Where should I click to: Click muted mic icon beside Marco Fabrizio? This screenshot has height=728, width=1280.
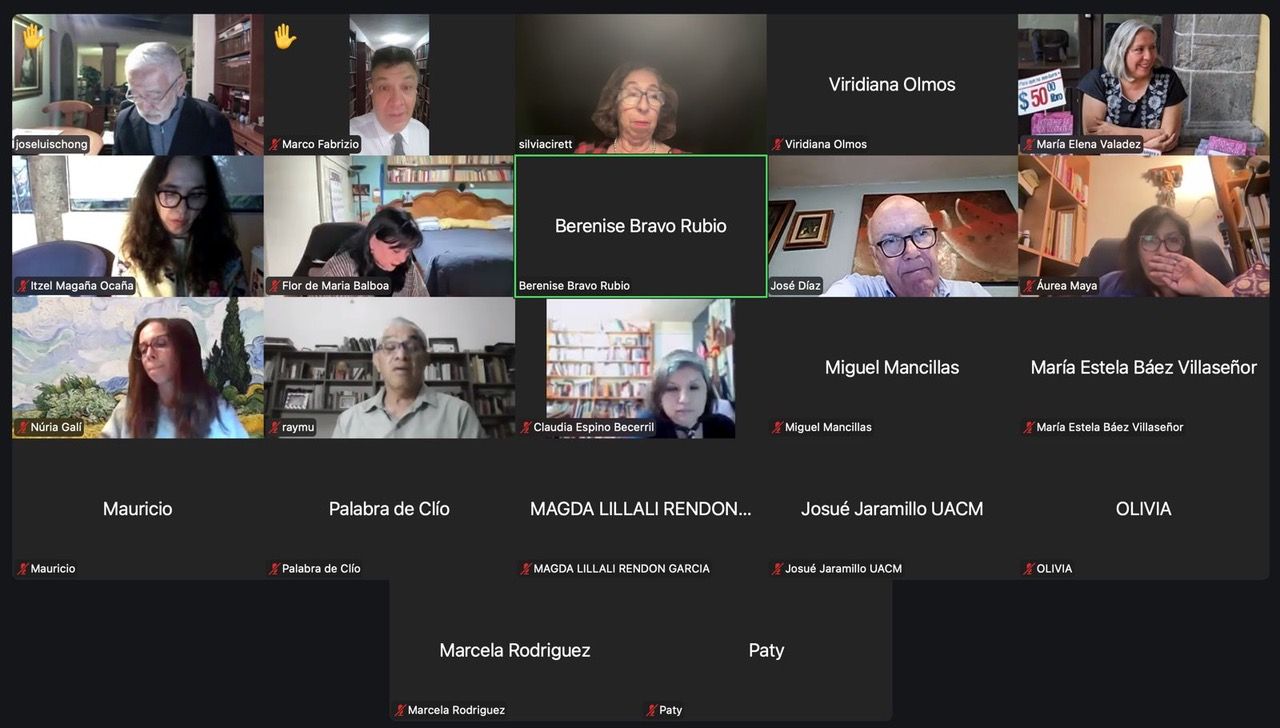274,145
